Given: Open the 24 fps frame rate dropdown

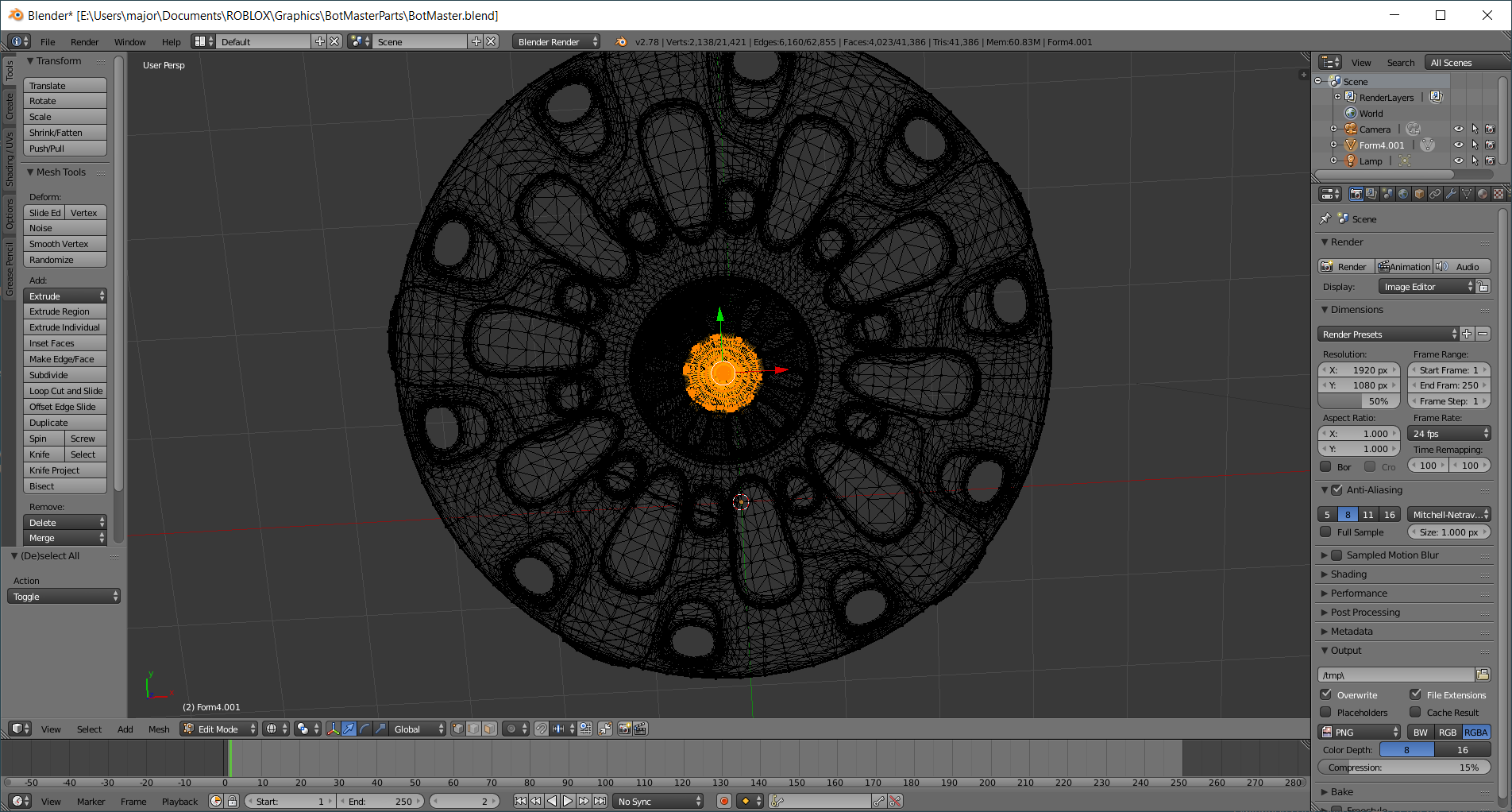Looking at the screenshot, I should [1449, 433].
